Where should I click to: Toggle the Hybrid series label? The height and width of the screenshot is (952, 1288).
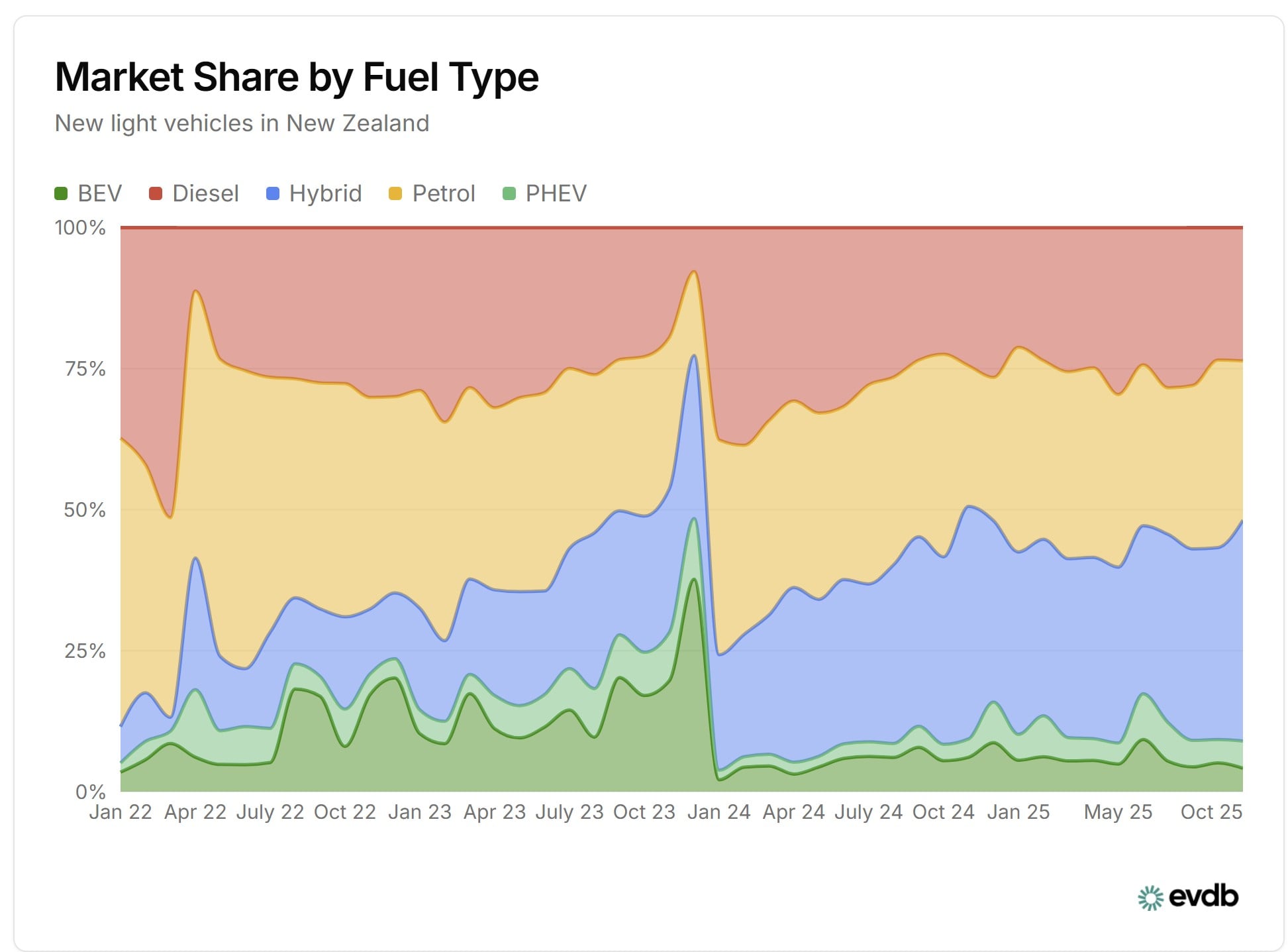click(x=325, y=193)
